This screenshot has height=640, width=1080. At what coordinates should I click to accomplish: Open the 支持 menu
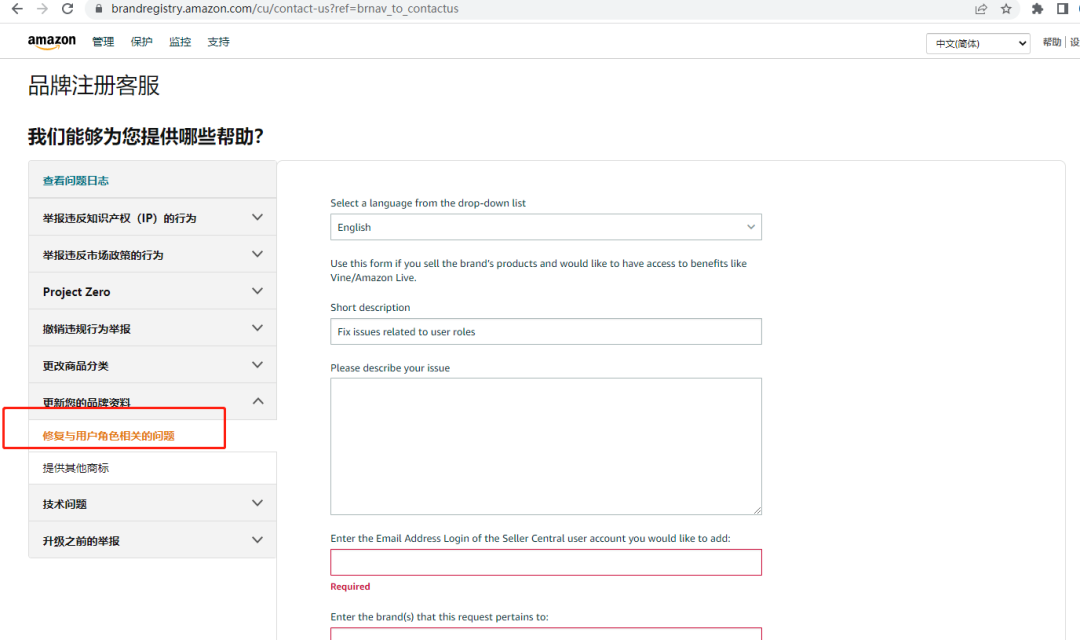[218, 42]
